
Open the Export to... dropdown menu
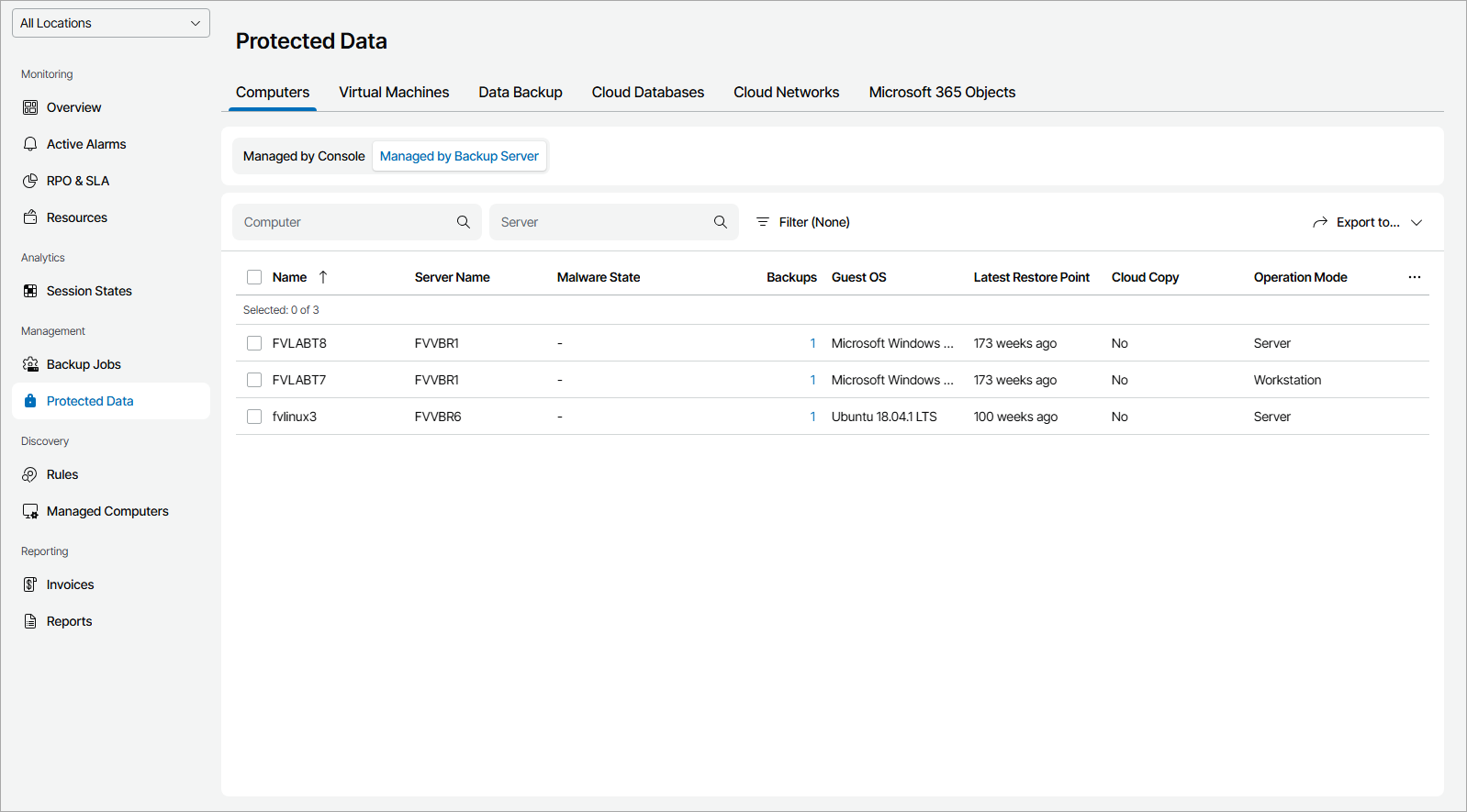point(1367,222)
